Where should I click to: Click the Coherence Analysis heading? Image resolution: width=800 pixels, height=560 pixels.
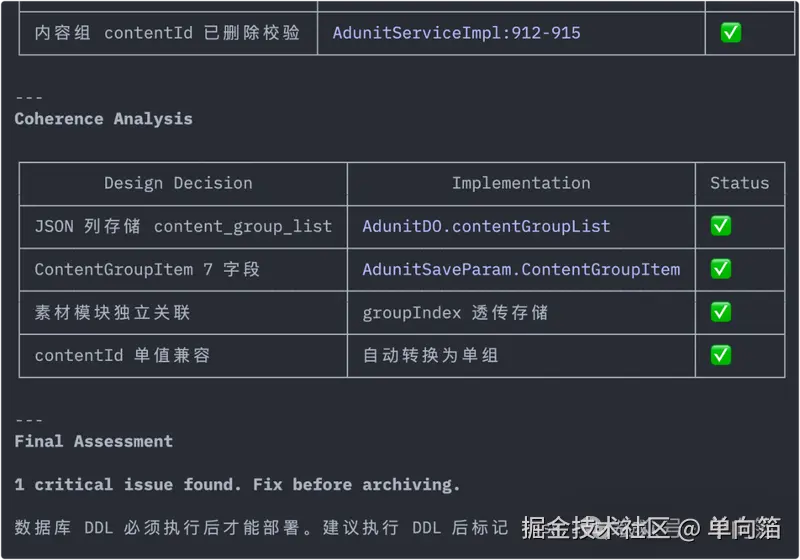coord(103,119)
